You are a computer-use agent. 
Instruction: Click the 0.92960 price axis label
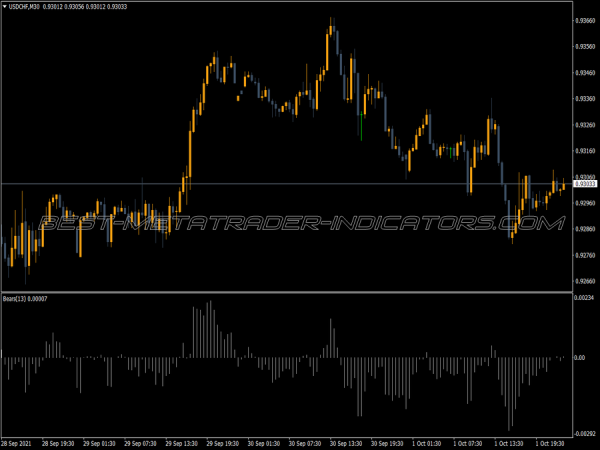coord(585,203)
